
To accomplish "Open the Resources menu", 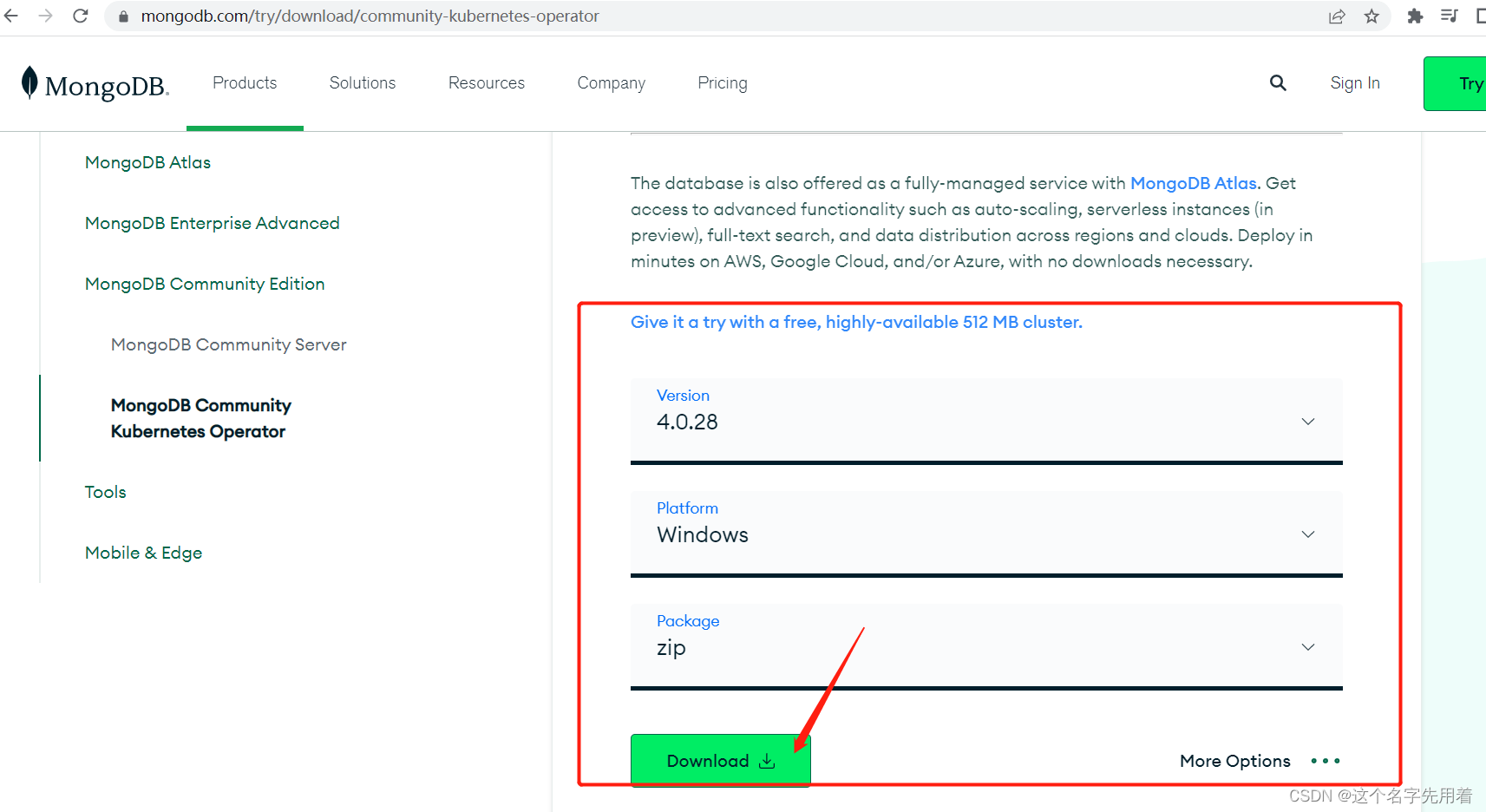I will [x=487, y=82].
